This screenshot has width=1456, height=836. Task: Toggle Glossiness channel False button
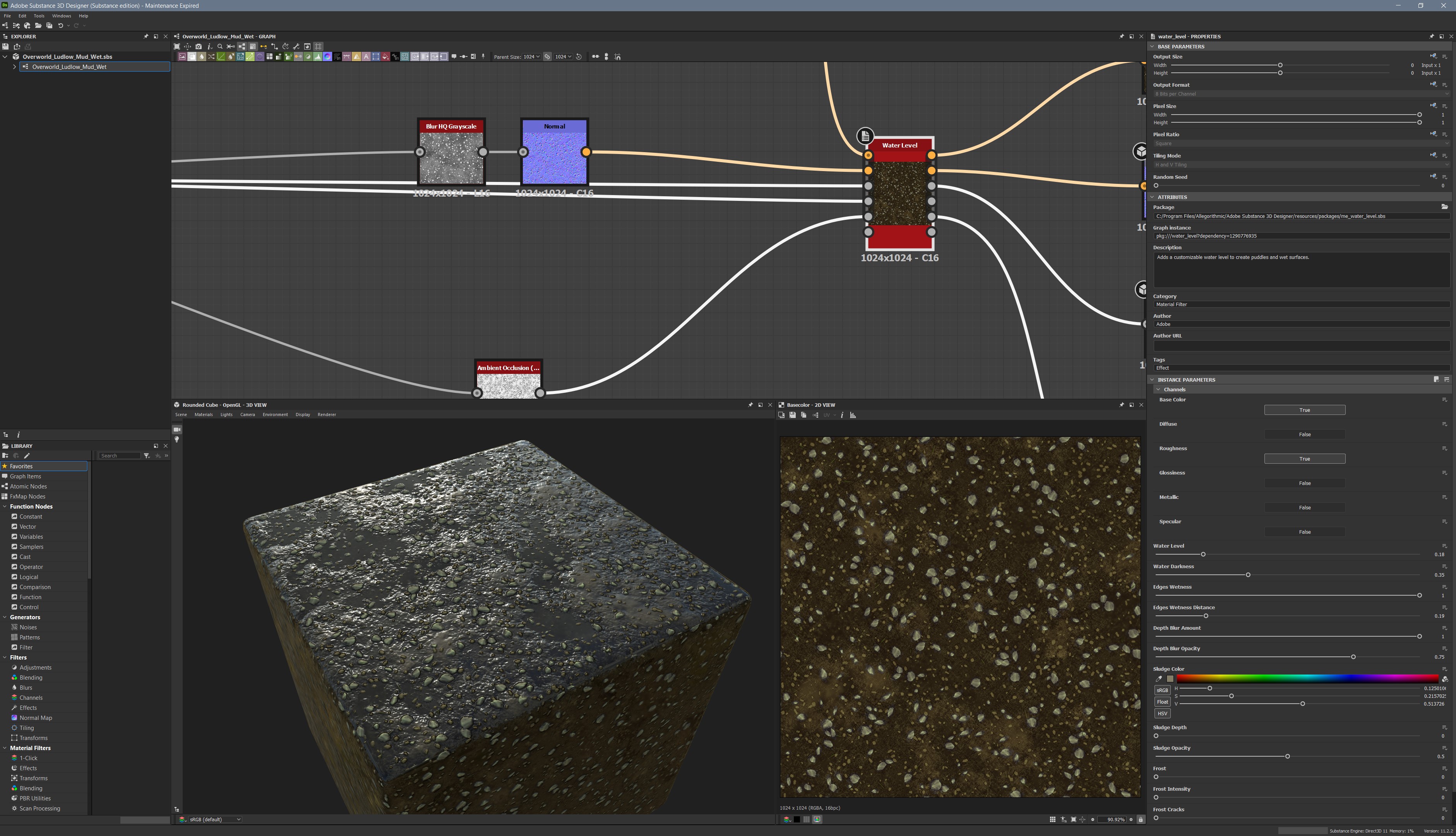pyautogui.click(x=1304, y=483)
